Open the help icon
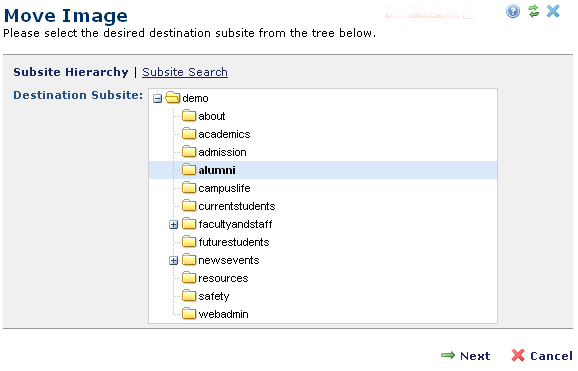578x371 pixels. pyautogui.click(x=513, y=11)
